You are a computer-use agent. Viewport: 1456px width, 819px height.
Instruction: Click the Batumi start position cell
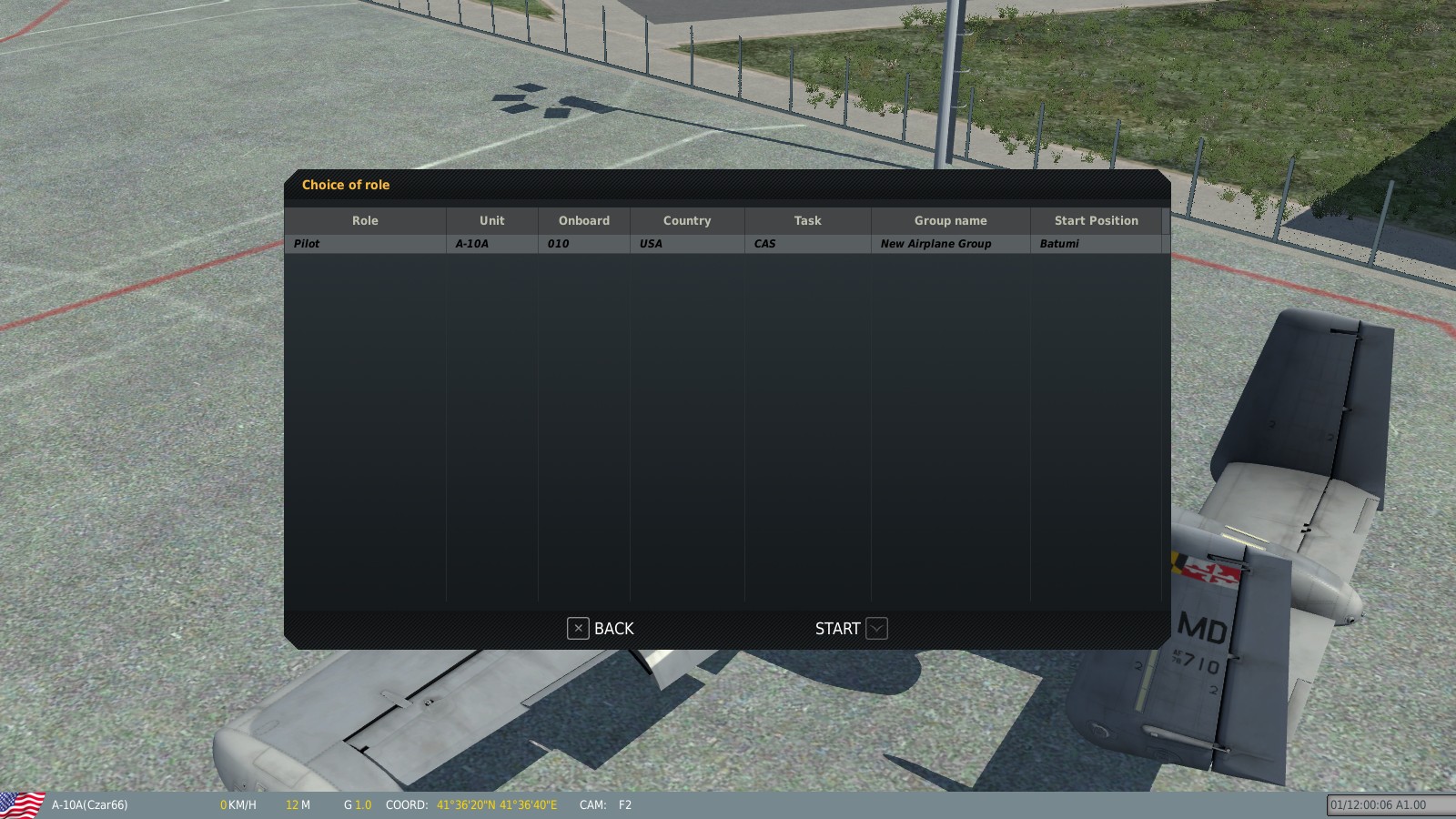[1097, 244]
